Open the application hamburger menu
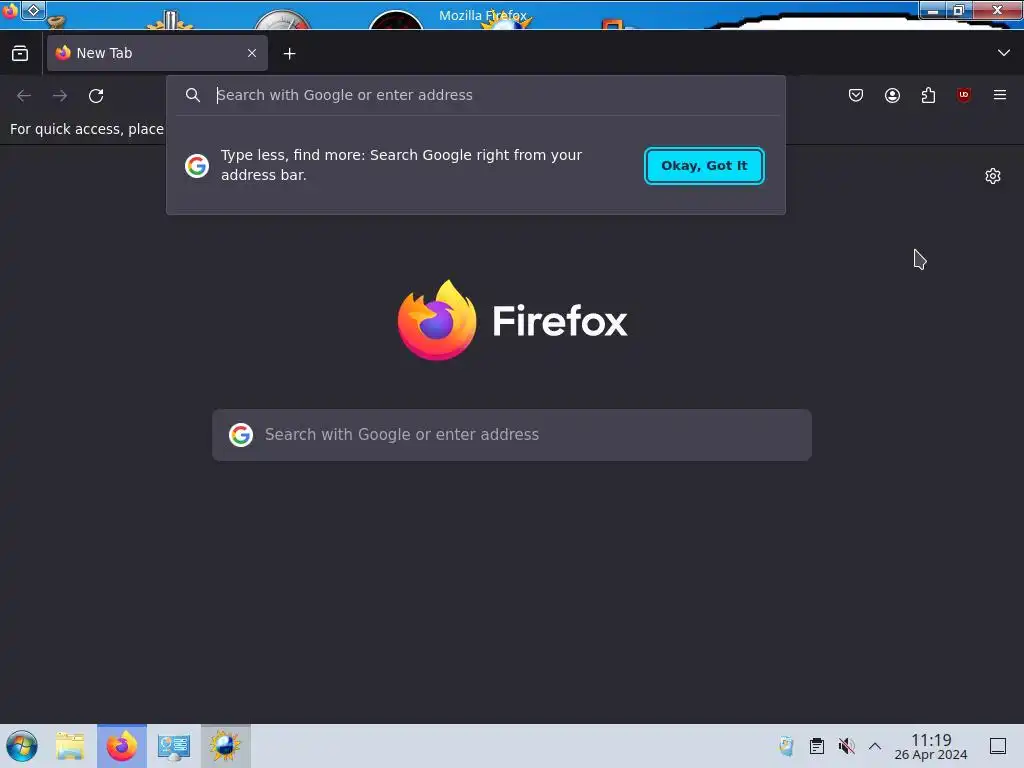Image resolution: width=1024 pixels, height=768 pixels. (1000, 95)
